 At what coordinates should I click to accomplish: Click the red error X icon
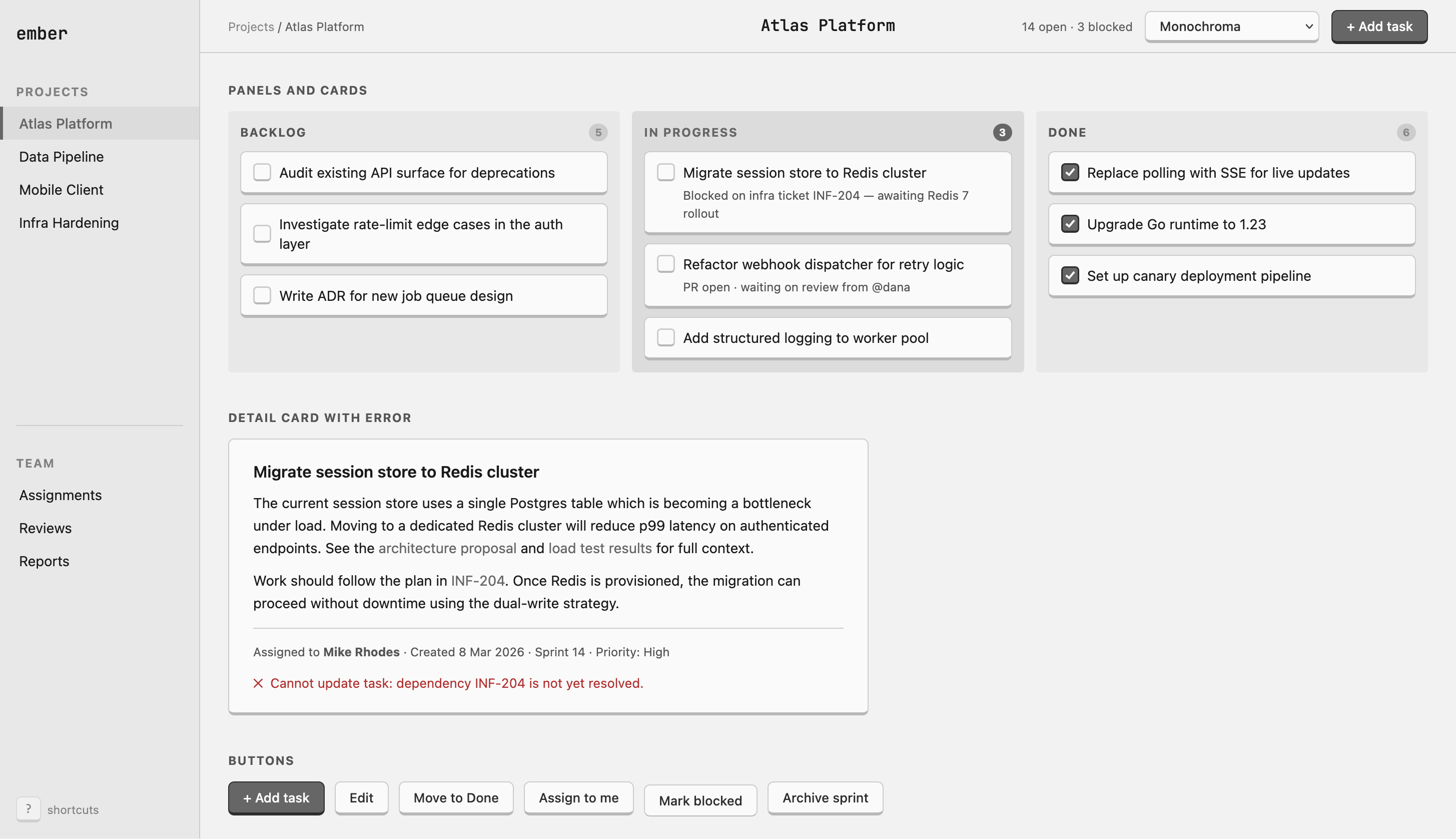258,683
